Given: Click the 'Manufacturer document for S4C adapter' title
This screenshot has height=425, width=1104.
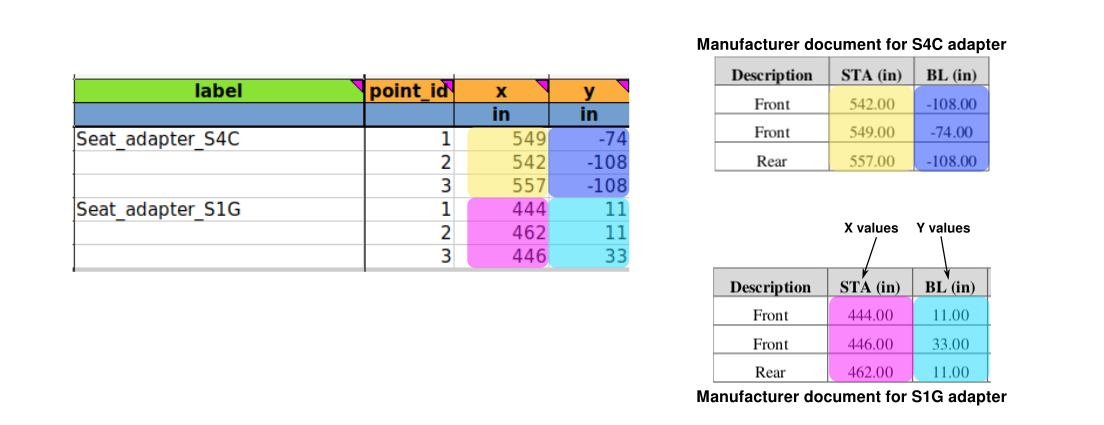Looking at the screenshot, I should [851, 44].
